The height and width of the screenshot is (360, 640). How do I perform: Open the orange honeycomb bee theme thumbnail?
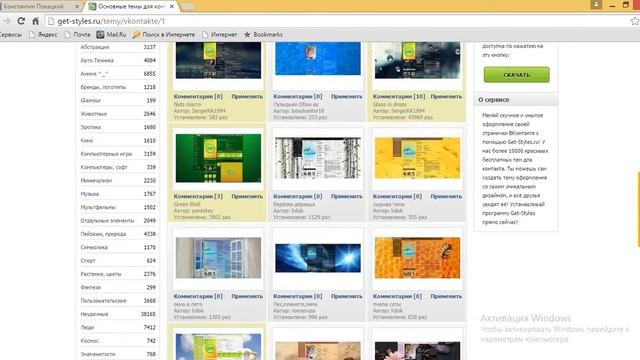pyautogui.click(x=417, y=258)
